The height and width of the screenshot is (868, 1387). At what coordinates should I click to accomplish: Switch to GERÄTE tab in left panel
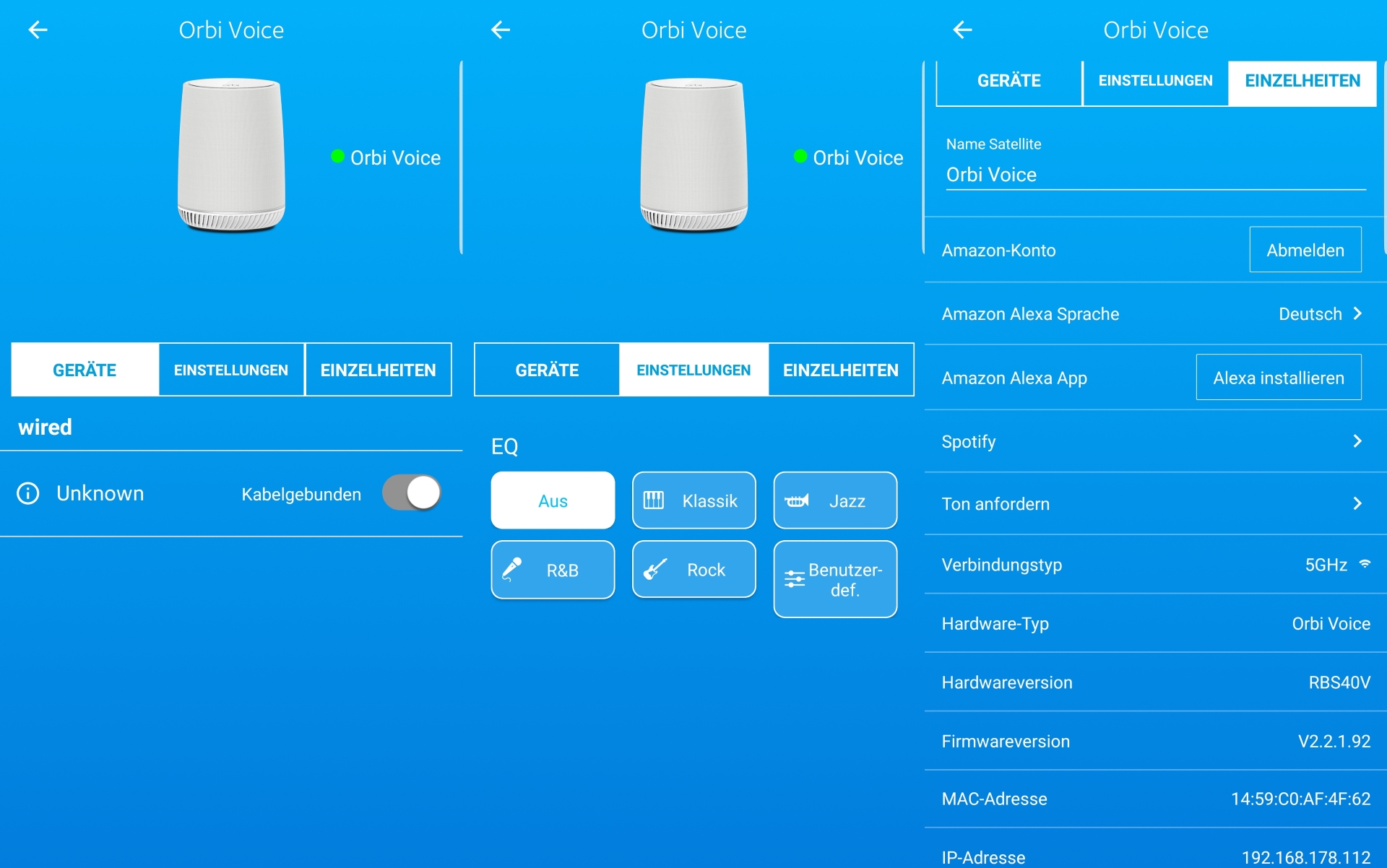85,370
